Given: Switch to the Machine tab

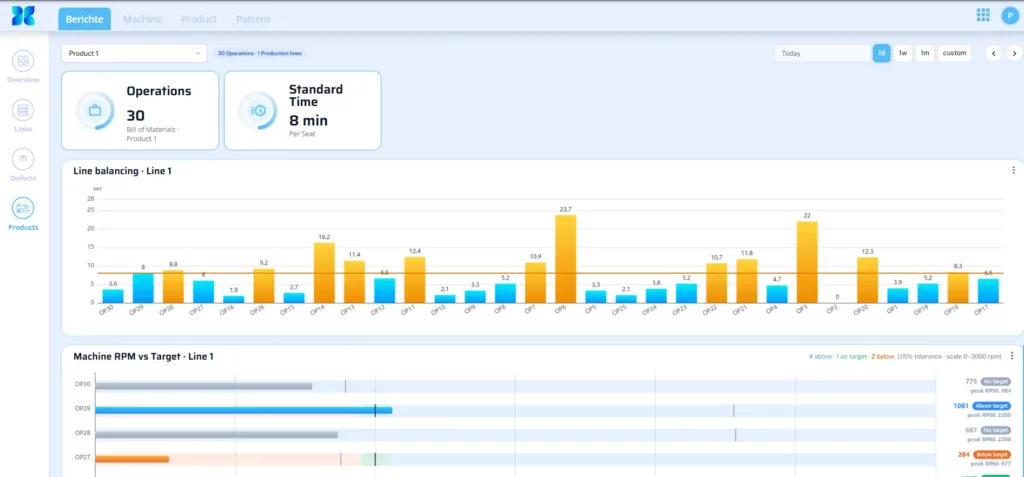Looking at the screenshot, I should coord(142,19).
